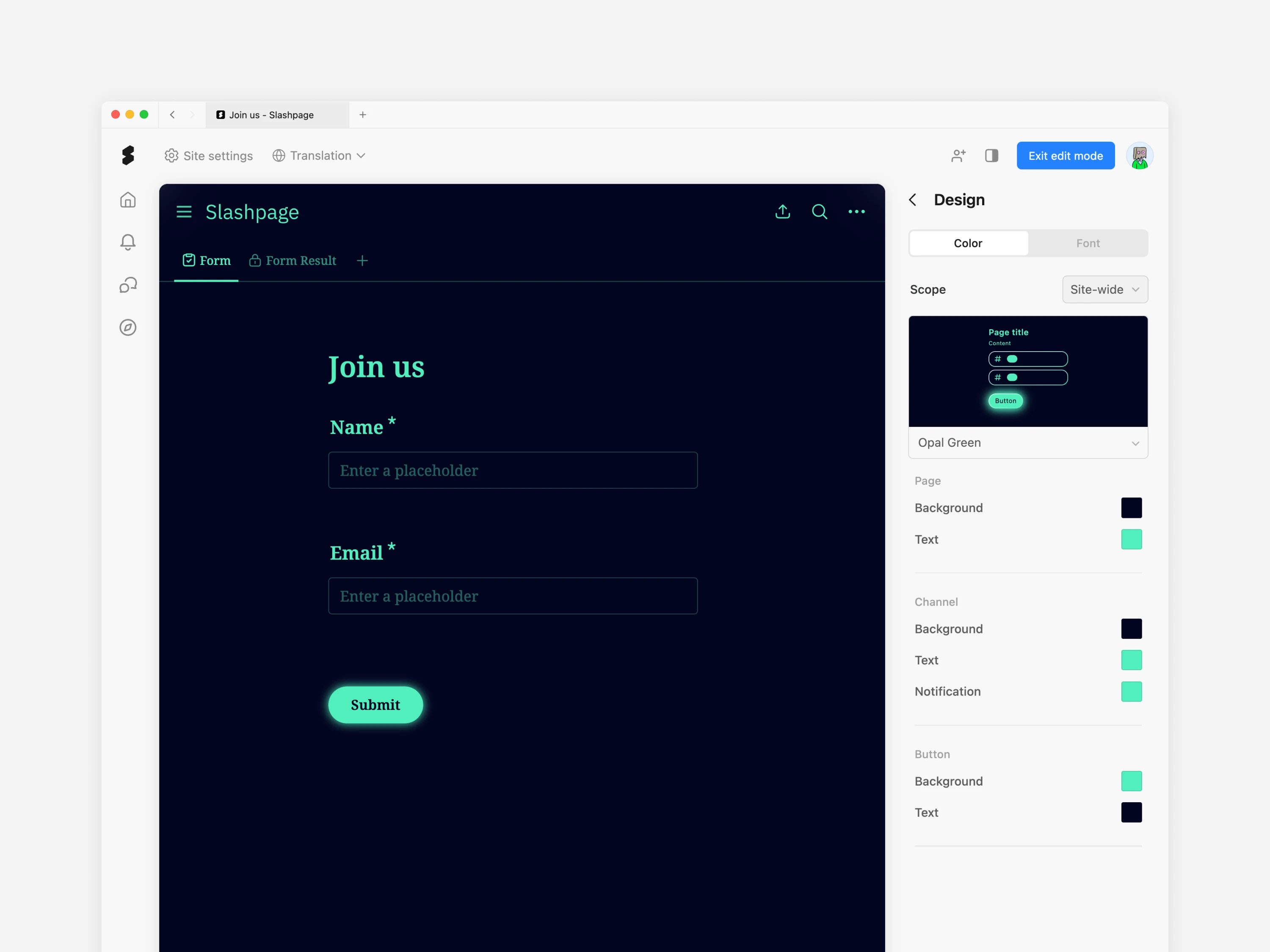Change the Page Text color swatch

[x=1131, y=539]
